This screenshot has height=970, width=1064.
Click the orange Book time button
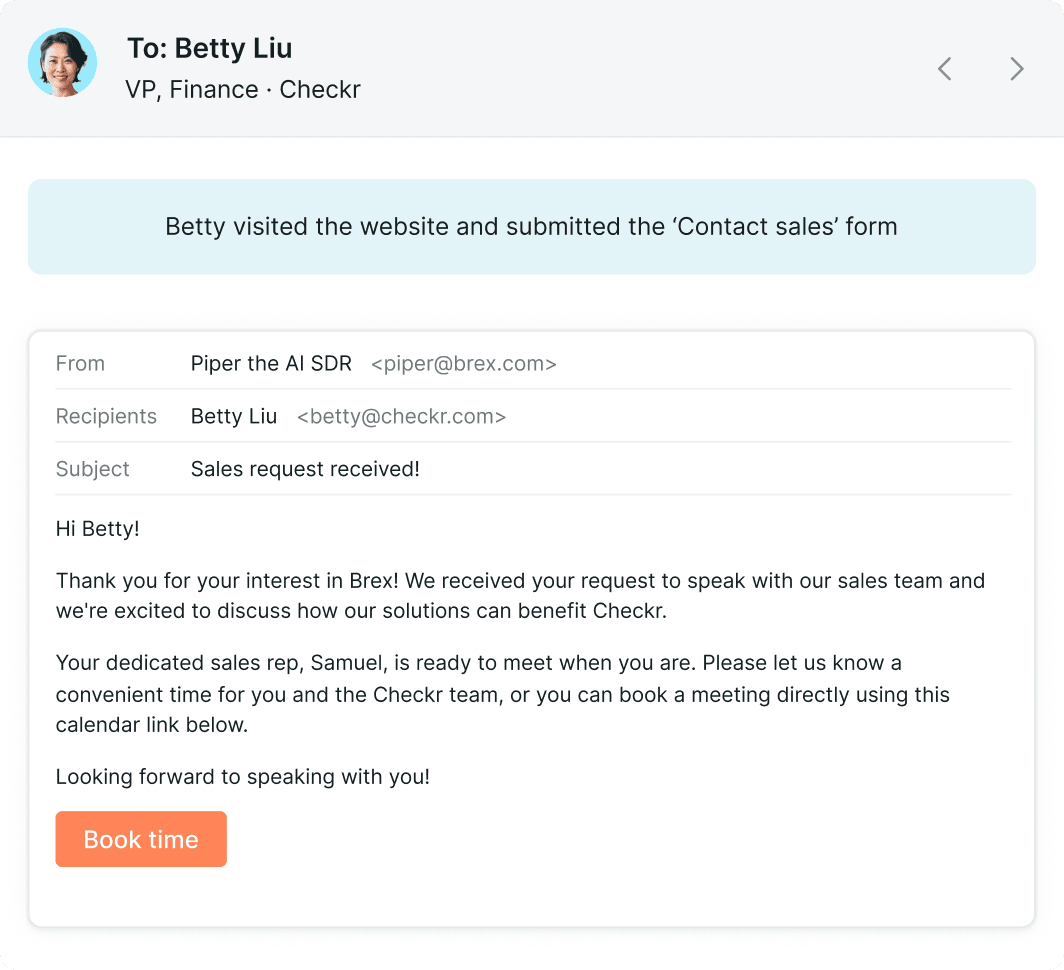pyautogui.click(x=141, y=839)
